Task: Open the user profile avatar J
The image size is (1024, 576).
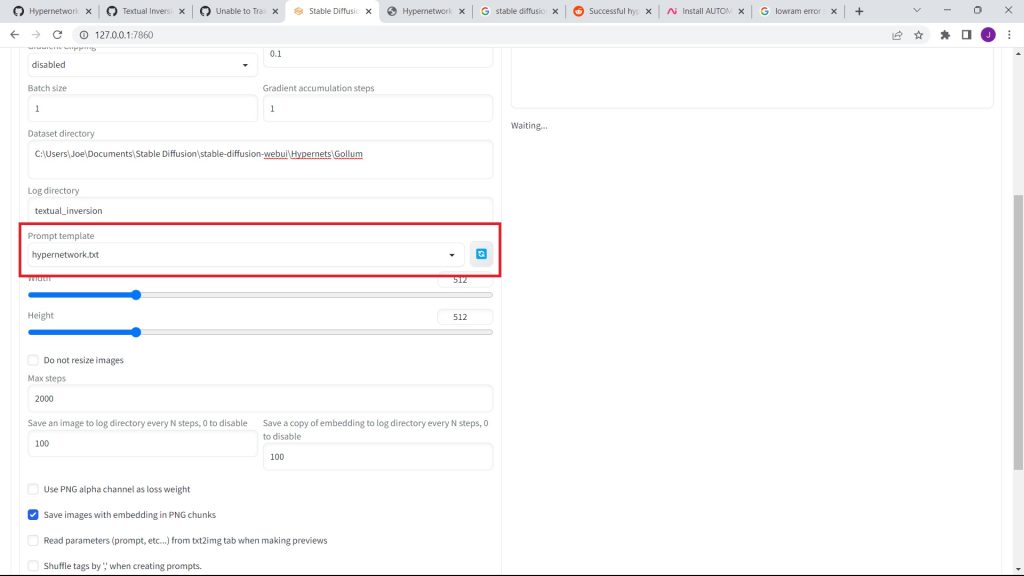Action: [x=988, y=35]
